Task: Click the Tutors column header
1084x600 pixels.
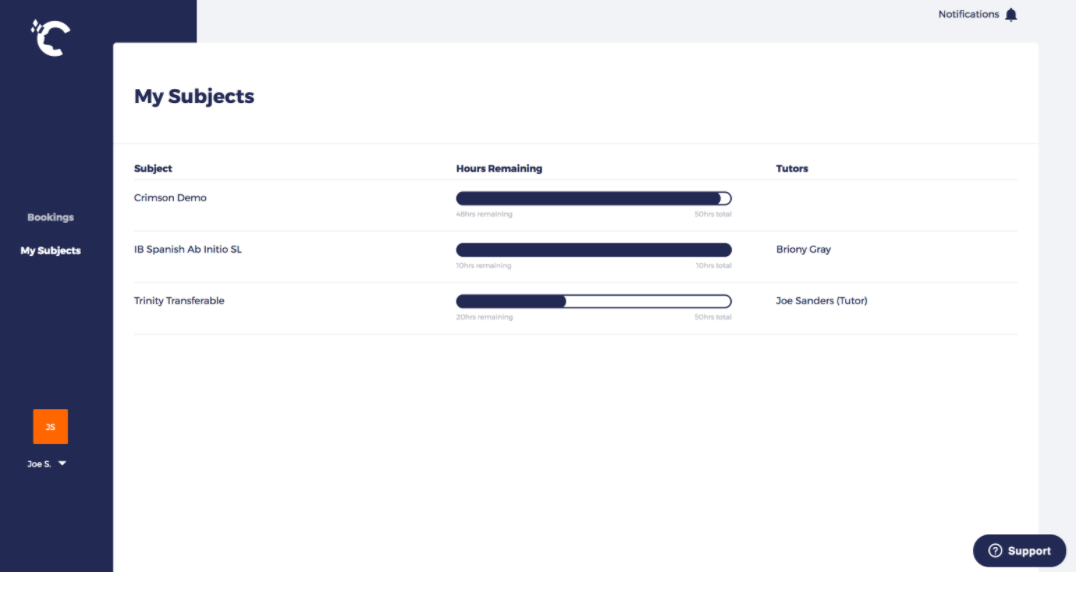Action: click(792, 169)
